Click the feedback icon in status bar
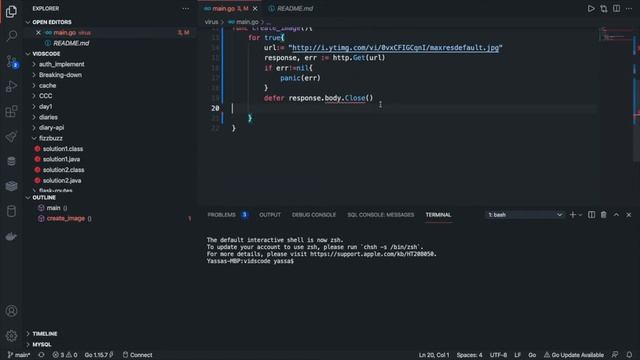 coord(615,355)
